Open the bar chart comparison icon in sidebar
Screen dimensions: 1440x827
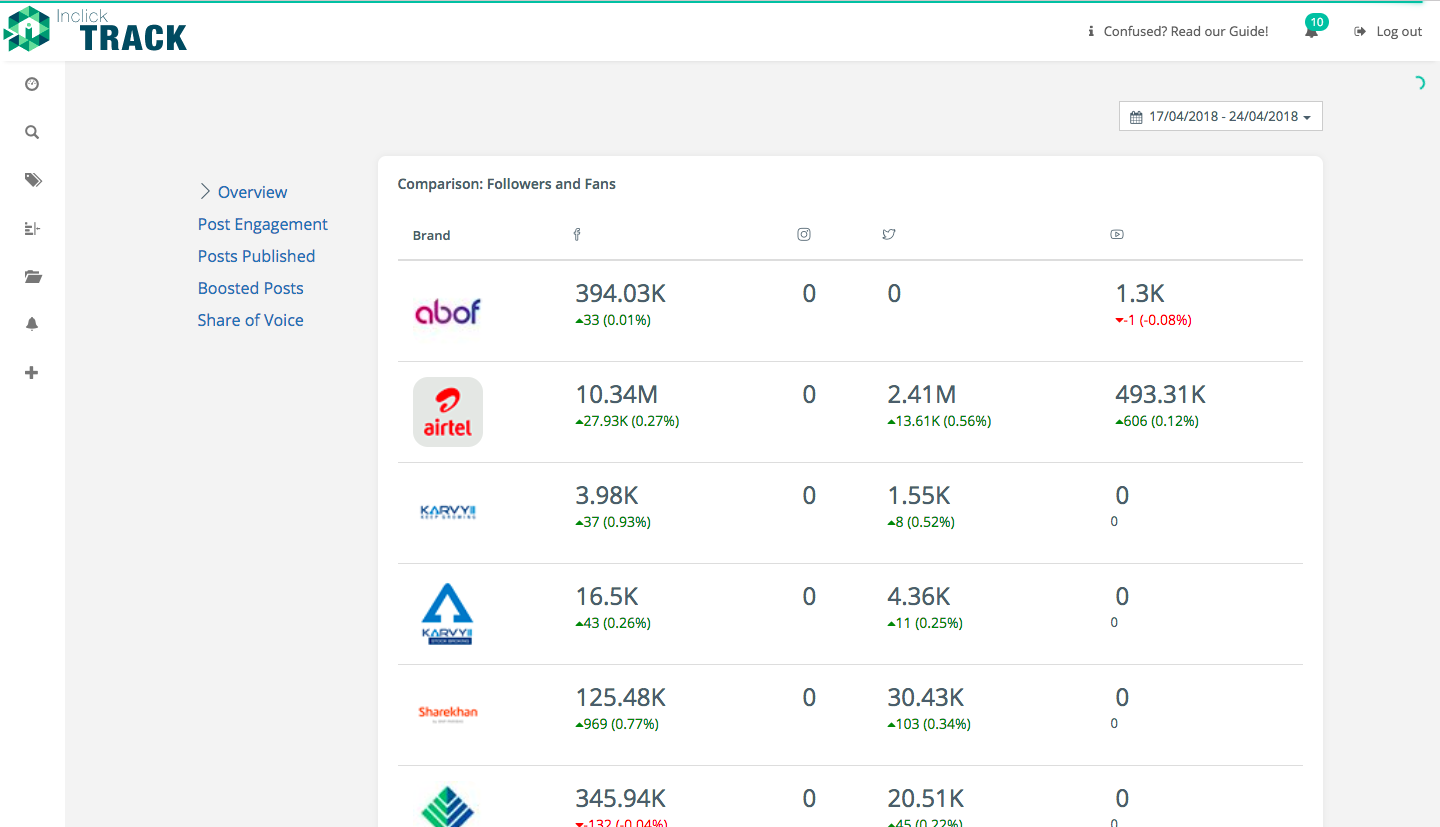pyautogui.click(x=32, y=229)
